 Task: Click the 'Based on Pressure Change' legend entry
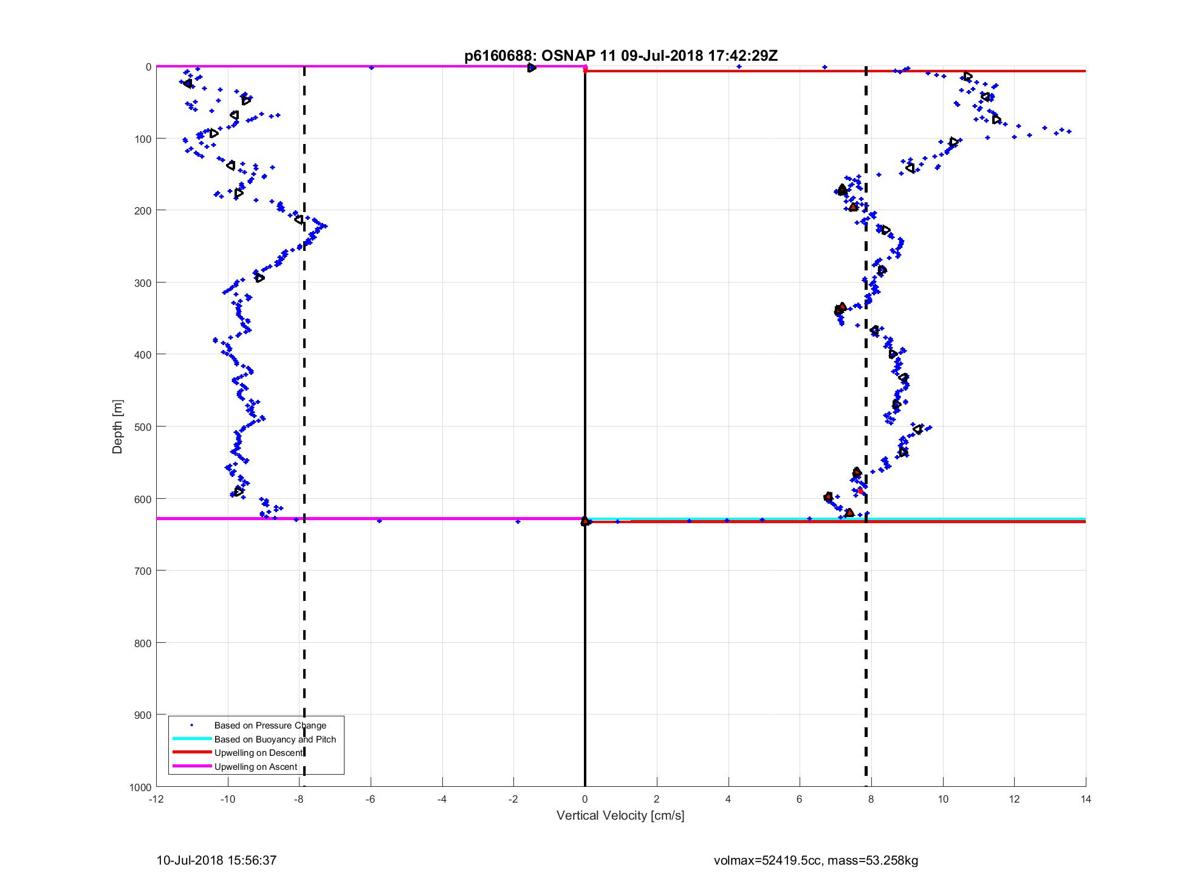coord(270,725)
